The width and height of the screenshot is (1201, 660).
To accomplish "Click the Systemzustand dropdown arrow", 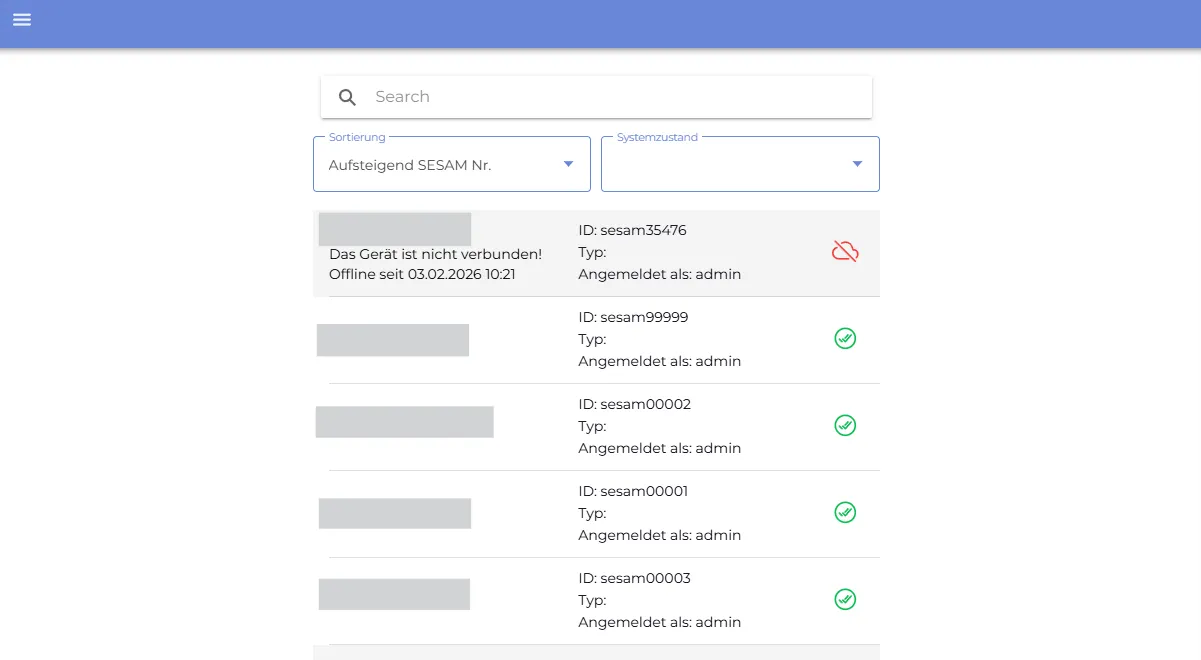I will pos(857,164).
